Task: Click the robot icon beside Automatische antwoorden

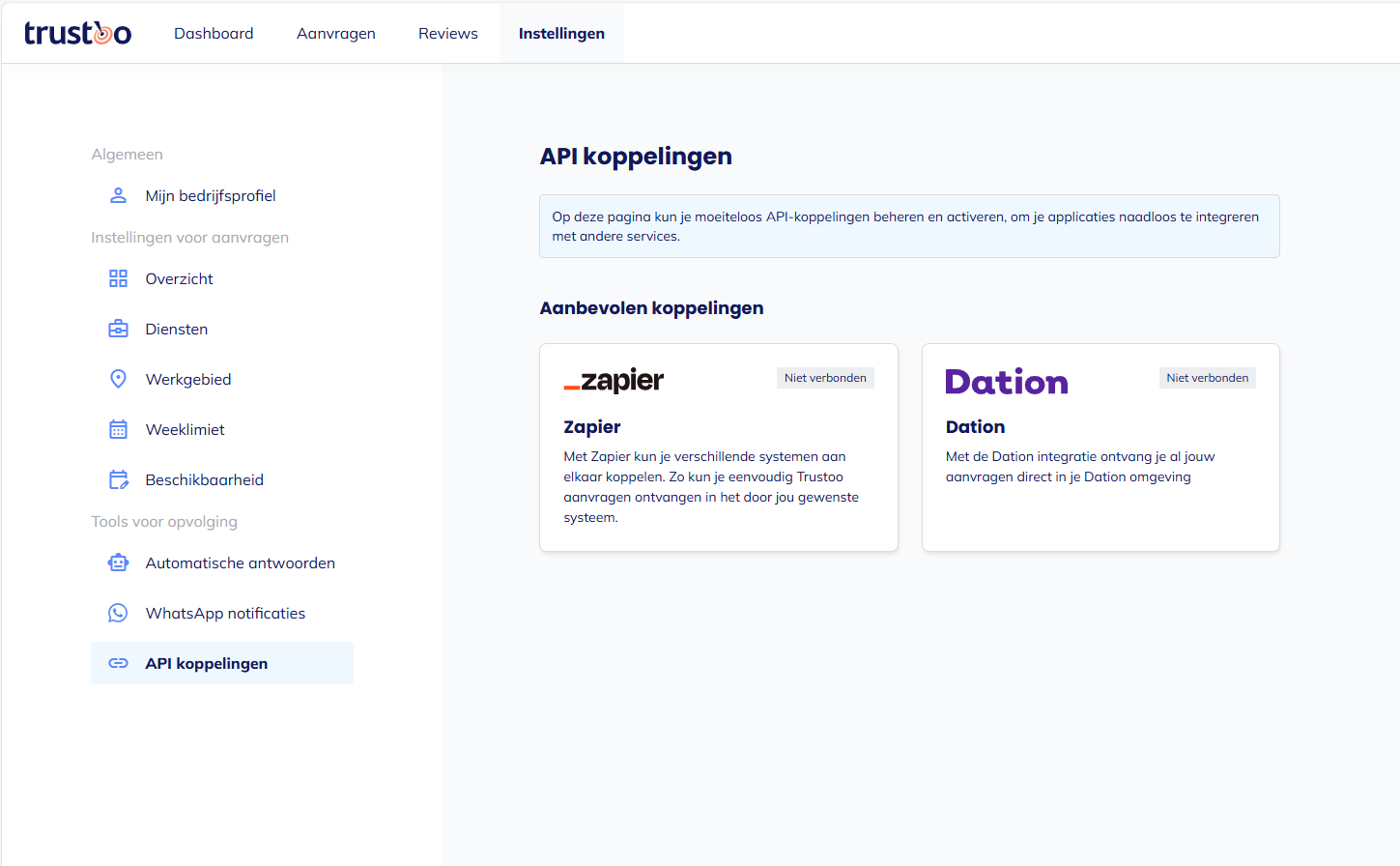Action: 118,563
